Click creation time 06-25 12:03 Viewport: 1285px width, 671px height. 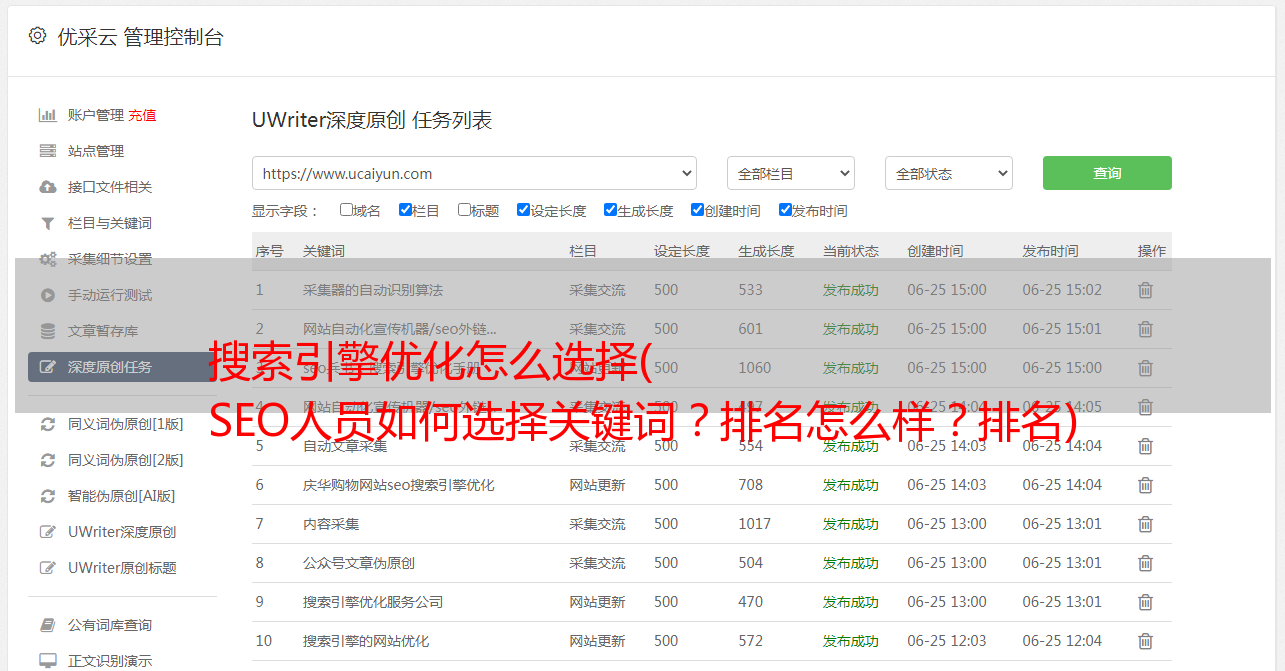click(947, 641)
